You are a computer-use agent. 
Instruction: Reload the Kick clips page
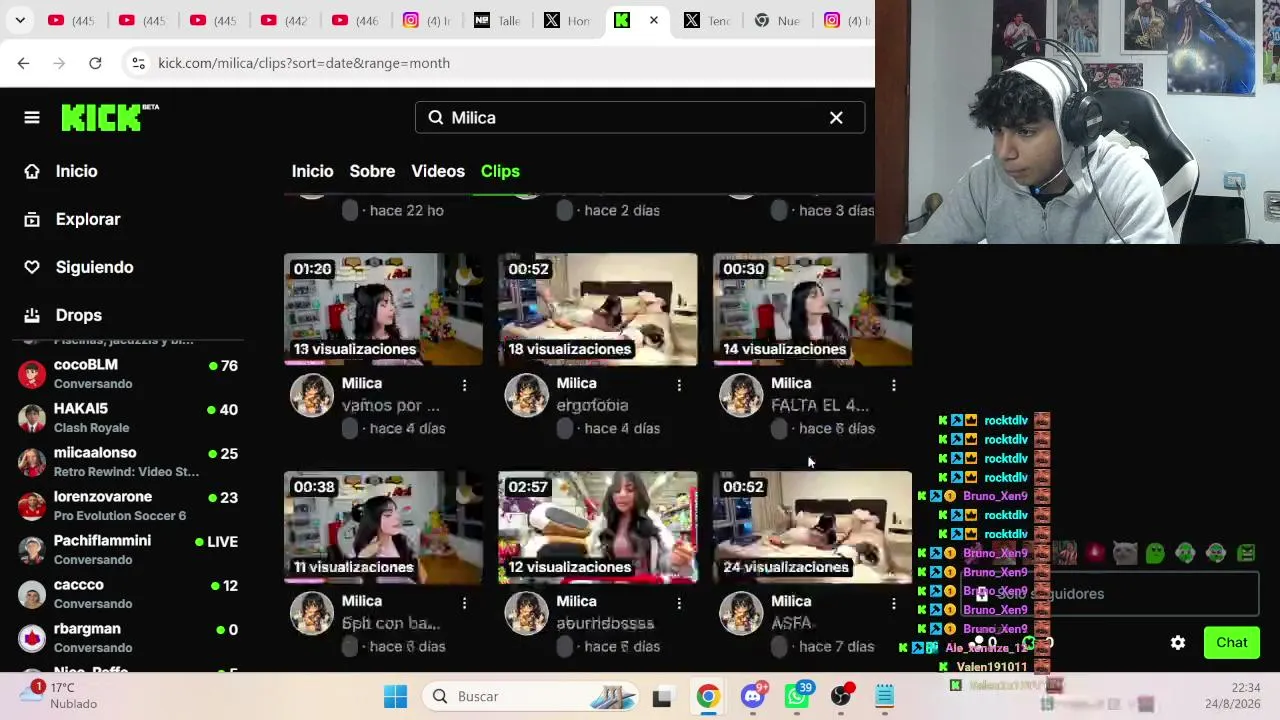click(x=95, y=63)
